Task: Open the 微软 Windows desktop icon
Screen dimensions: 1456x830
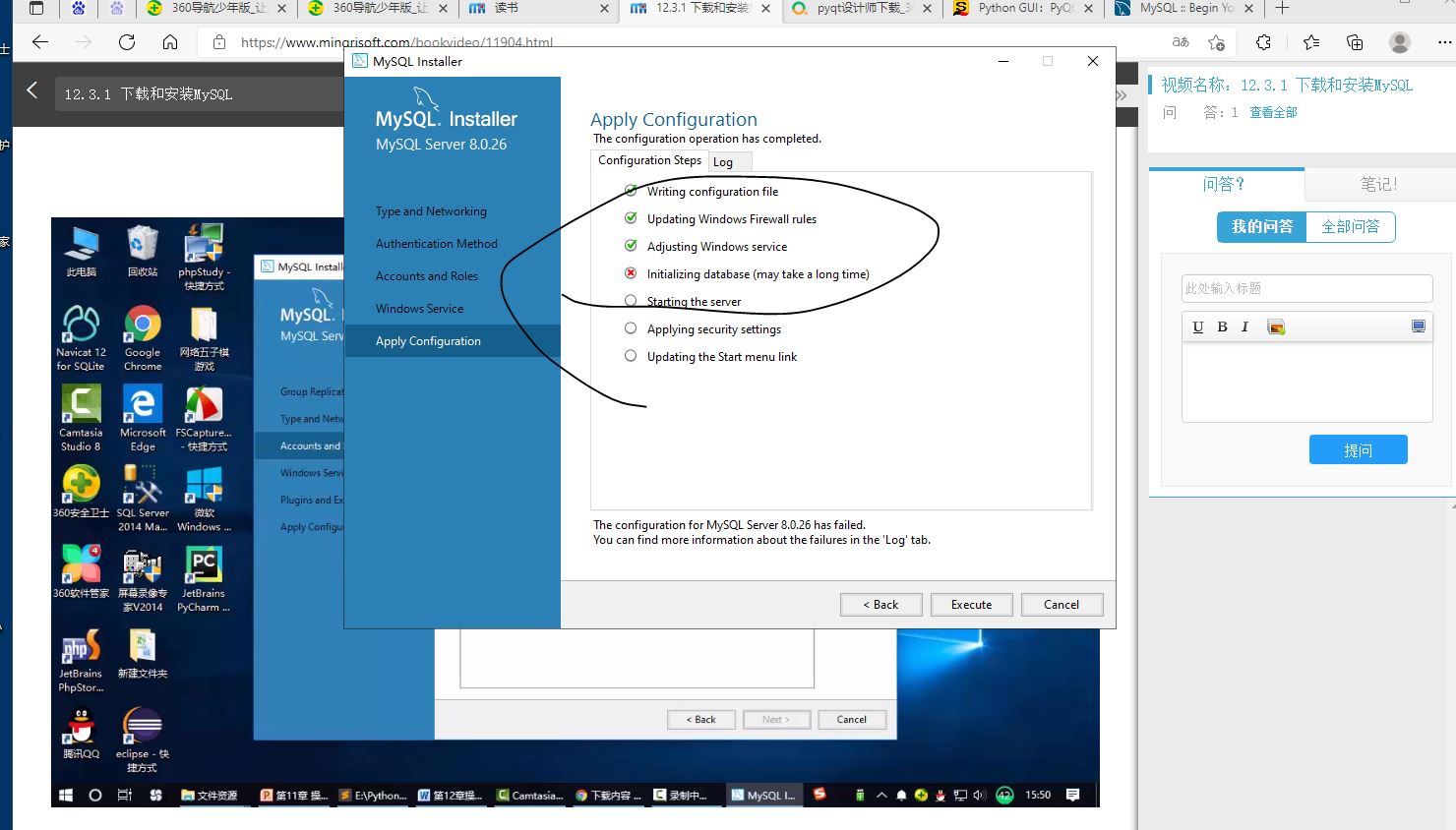Action: (x=204, y=499)
